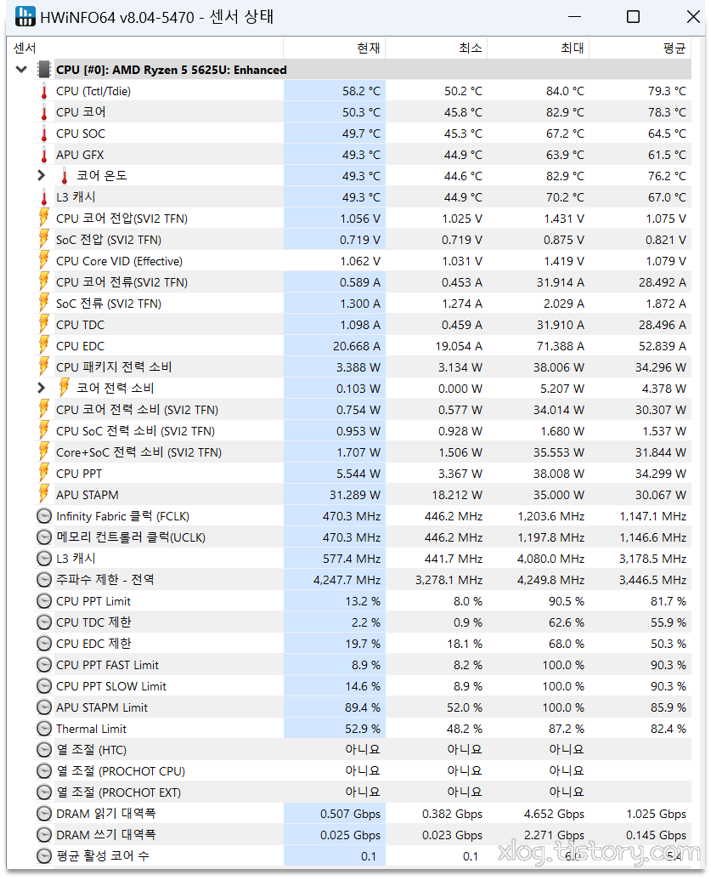The height and width of the screenshot is (879, 711).
Task: Click clock icon of Thermal Limit
Action: [44, 729]
